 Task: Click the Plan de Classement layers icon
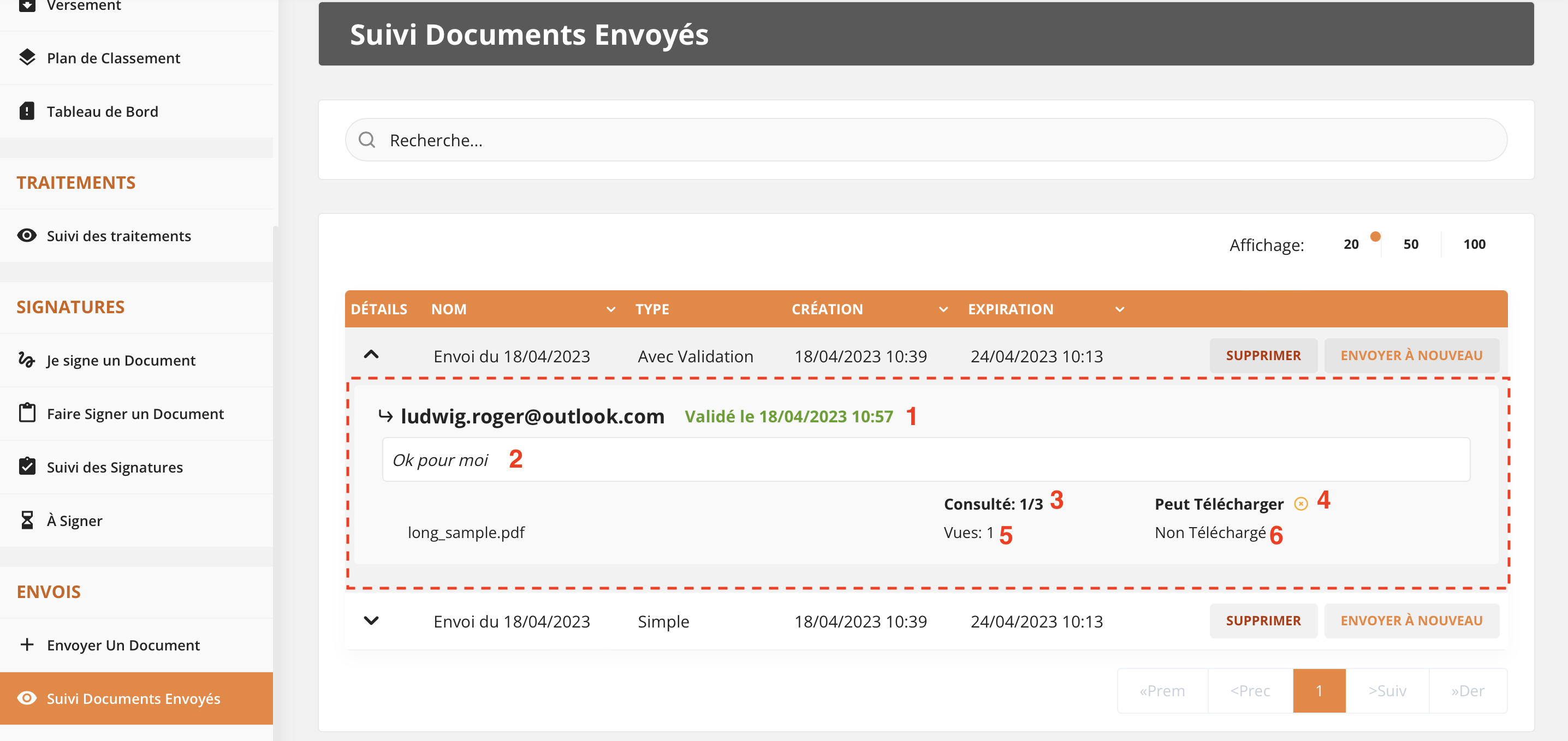pos(27,58)
